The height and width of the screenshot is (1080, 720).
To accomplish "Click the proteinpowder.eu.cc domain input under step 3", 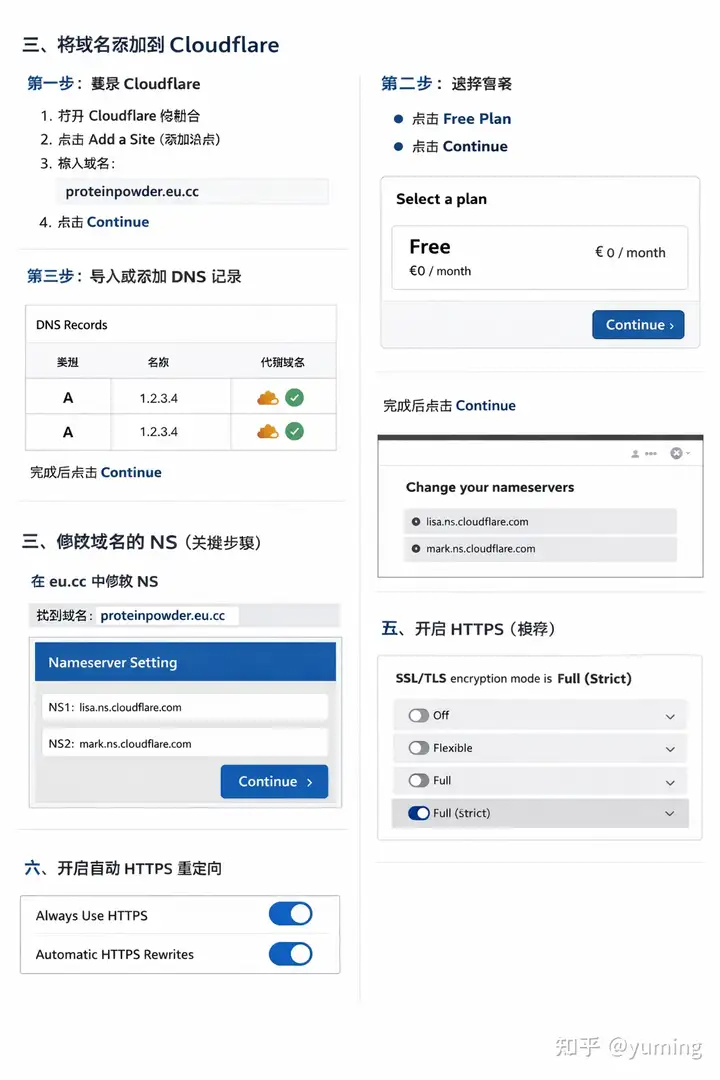I will coord(192,191).
